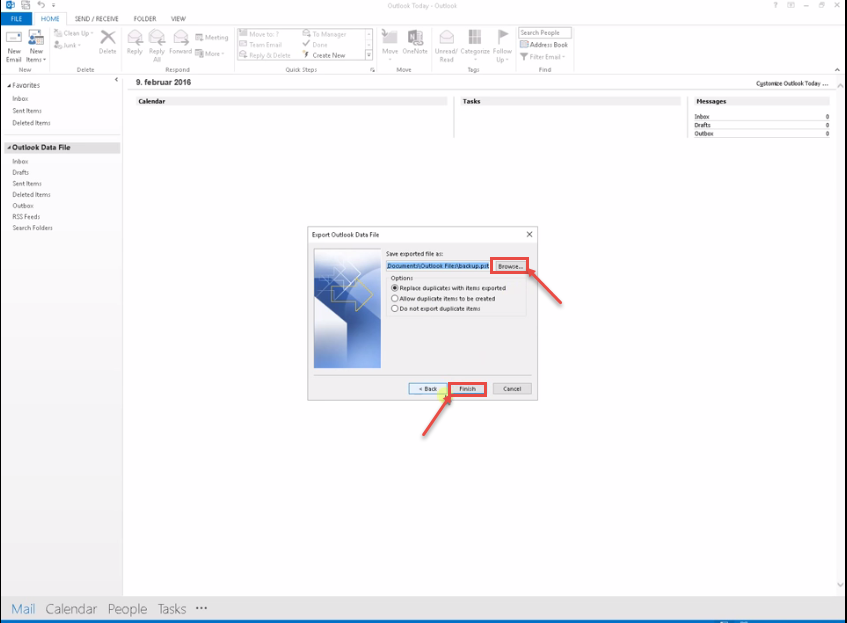Select the Done quick step

(x=315, y=45)
